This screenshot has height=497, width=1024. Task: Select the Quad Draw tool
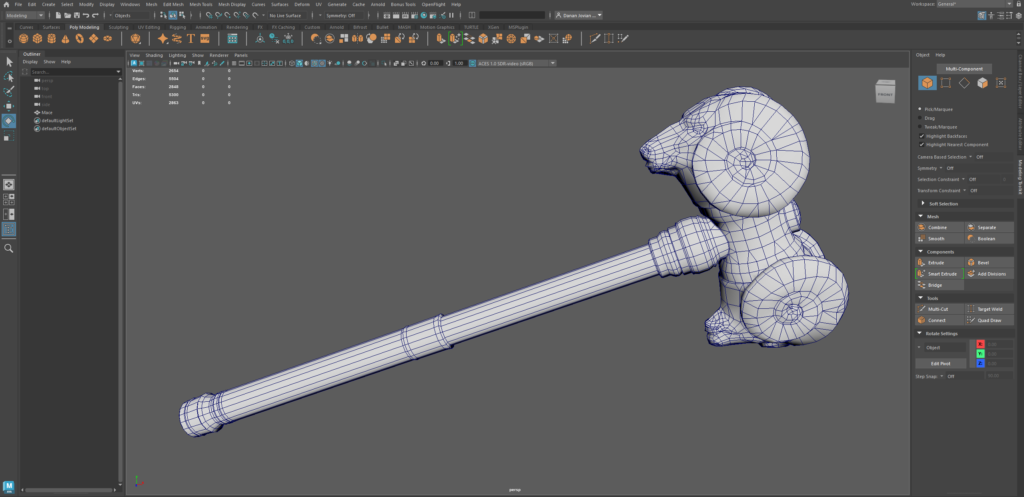988,320
